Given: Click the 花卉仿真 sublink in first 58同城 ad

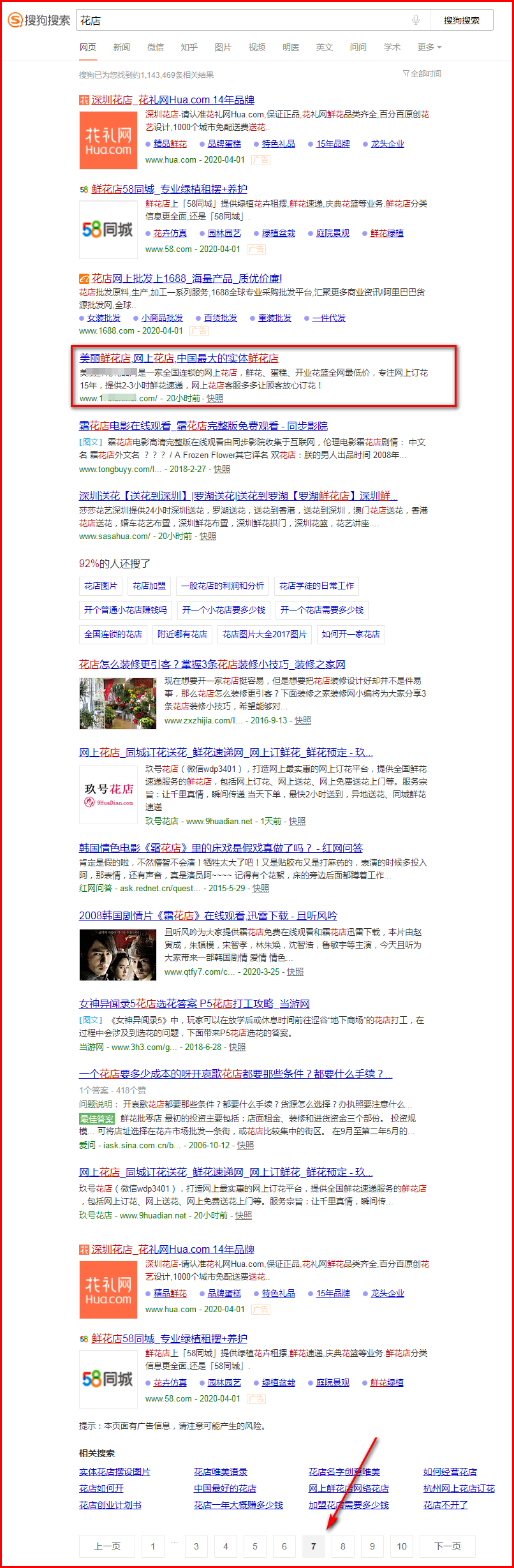Looking at the screenshot, I should coord(170,233).
